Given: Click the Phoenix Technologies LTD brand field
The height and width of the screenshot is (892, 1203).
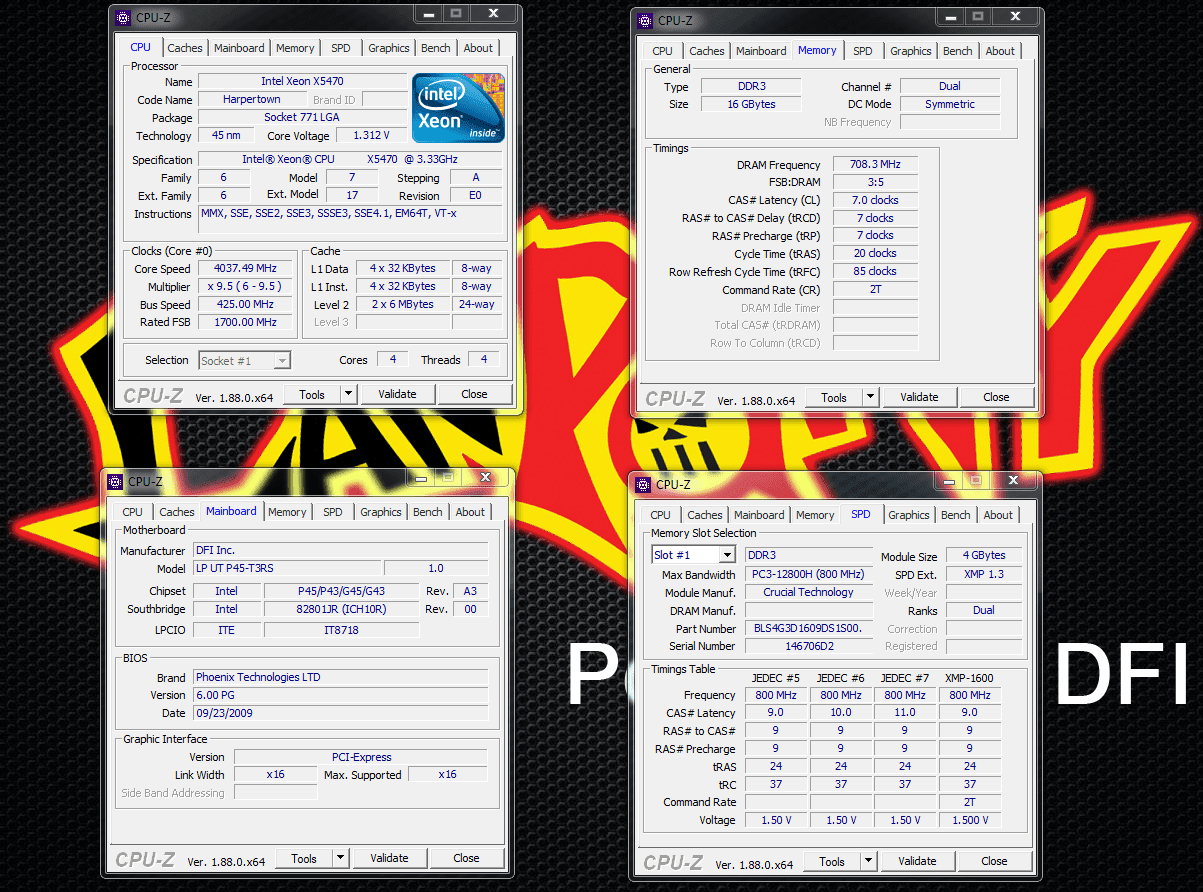Looking at the screenshot, I should [x=341, y=677].
